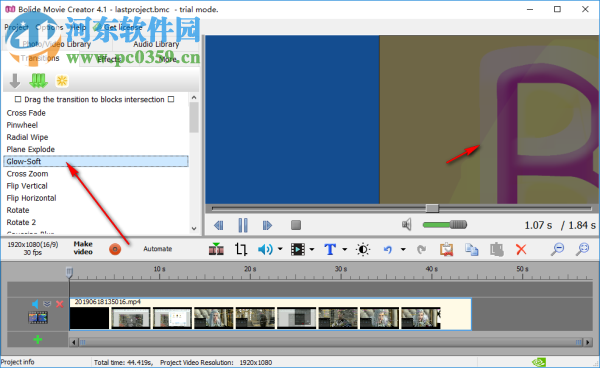Image resolution: width=600 pixels, height=368 pixels.
Task: Zoom out the timeline
Action: pyautogui.click(x=558, y=249)
